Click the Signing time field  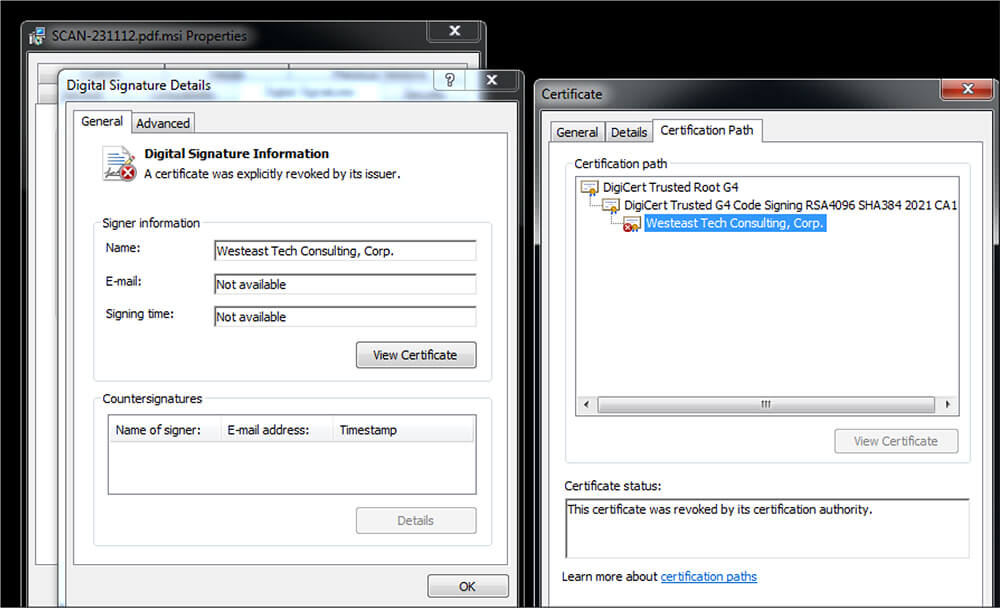pyautogui.click(x=345, y=317)
